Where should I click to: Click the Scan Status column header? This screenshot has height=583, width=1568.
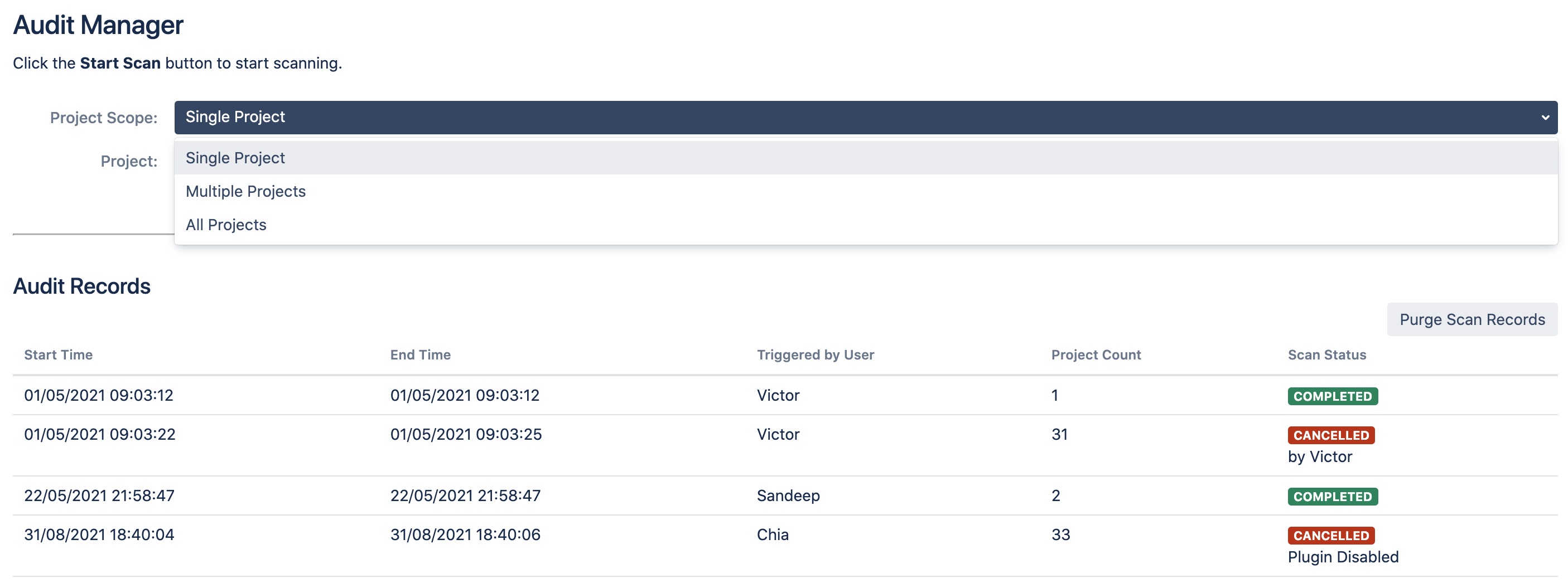[1326, 355]
